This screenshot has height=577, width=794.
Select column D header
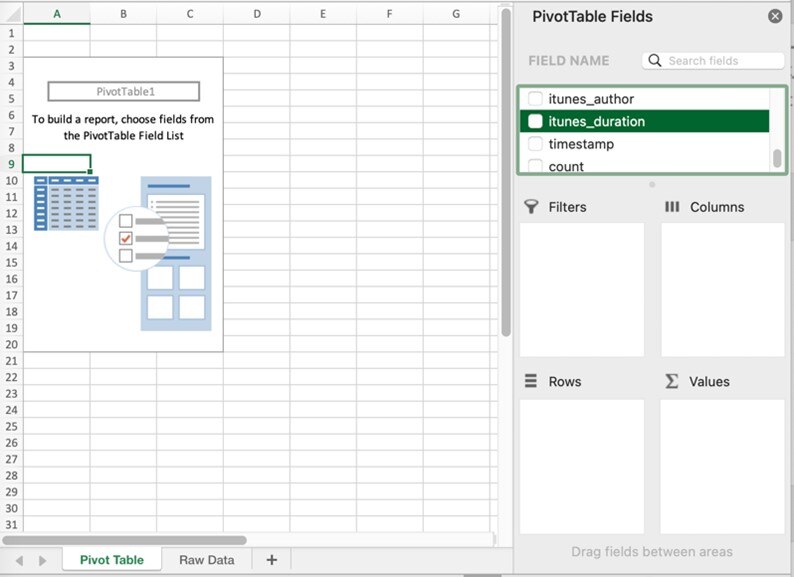(x=257, y=14)
